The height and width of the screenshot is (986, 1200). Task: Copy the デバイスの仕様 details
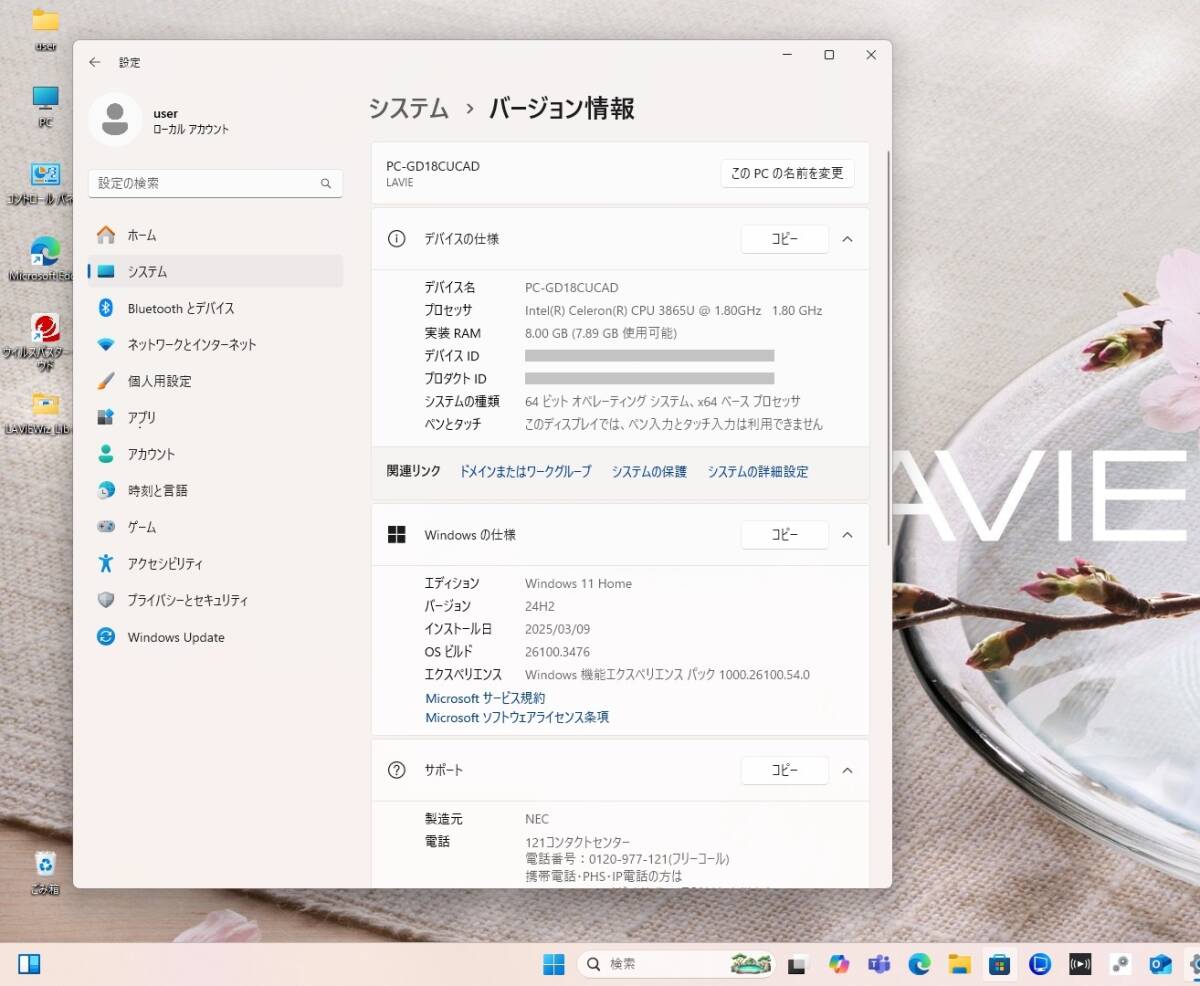(784, 239)
